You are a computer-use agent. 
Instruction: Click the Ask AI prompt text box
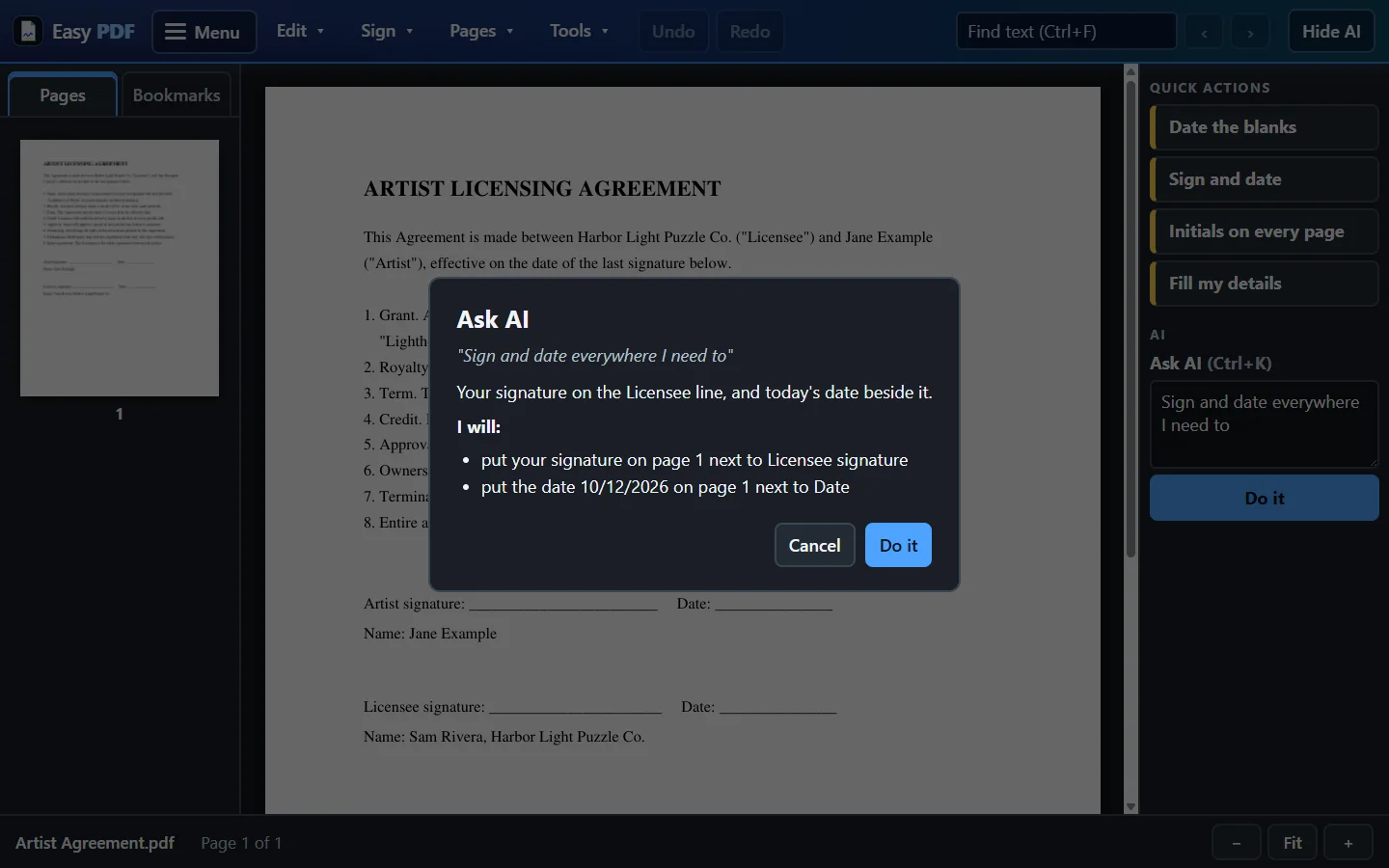point(1264,424)
